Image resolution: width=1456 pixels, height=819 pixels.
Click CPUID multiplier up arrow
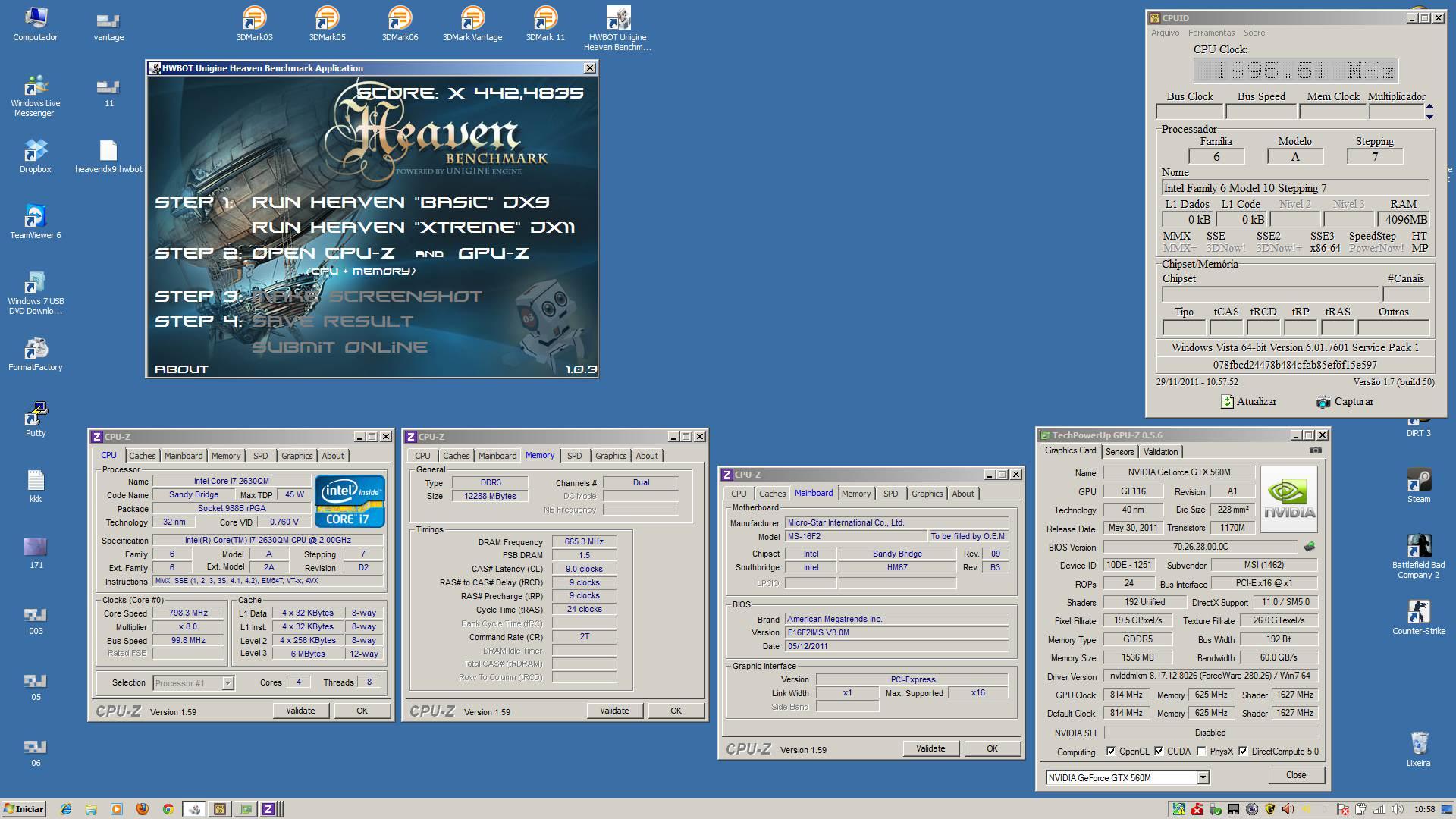(1429, 108)
